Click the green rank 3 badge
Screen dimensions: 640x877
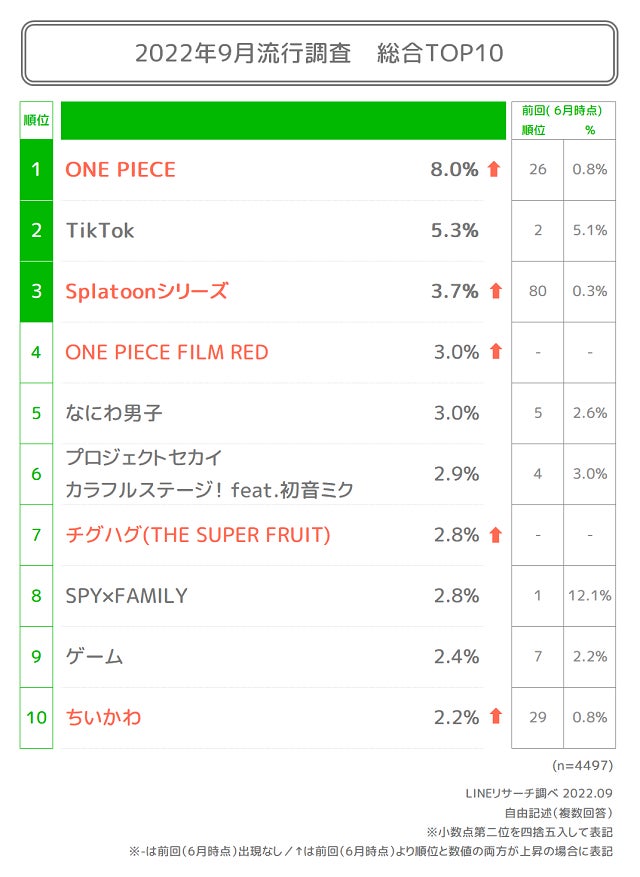point(37,291)
